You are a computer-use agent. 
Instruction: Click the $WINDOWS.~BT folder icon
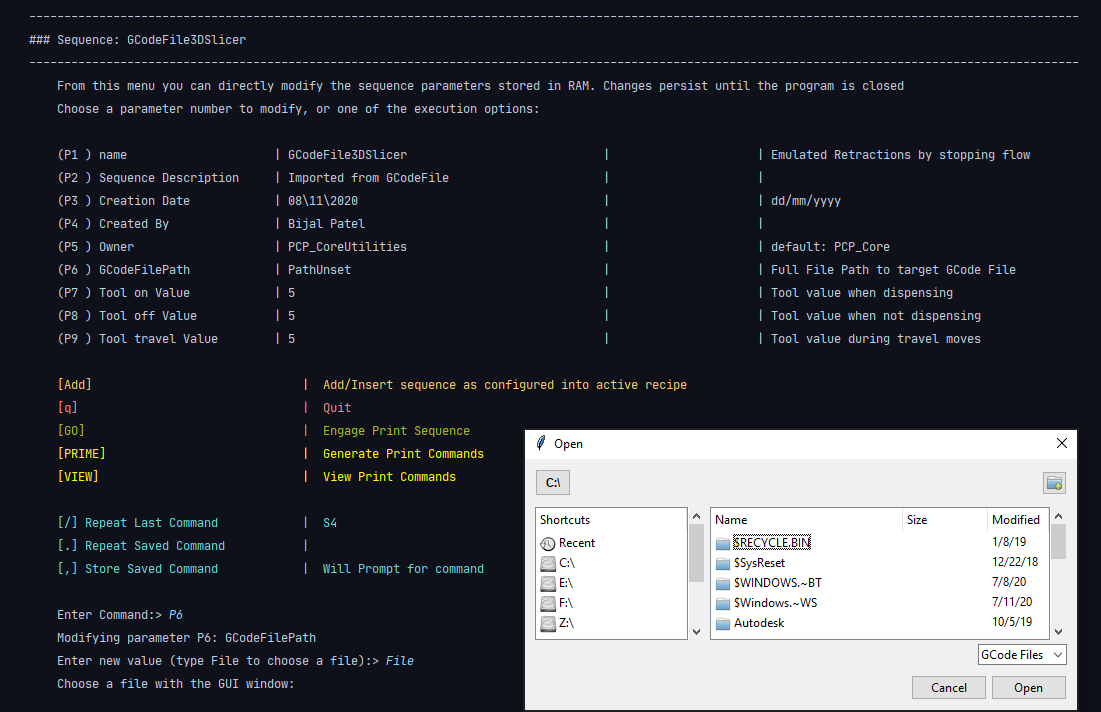(x=723, y=584)
